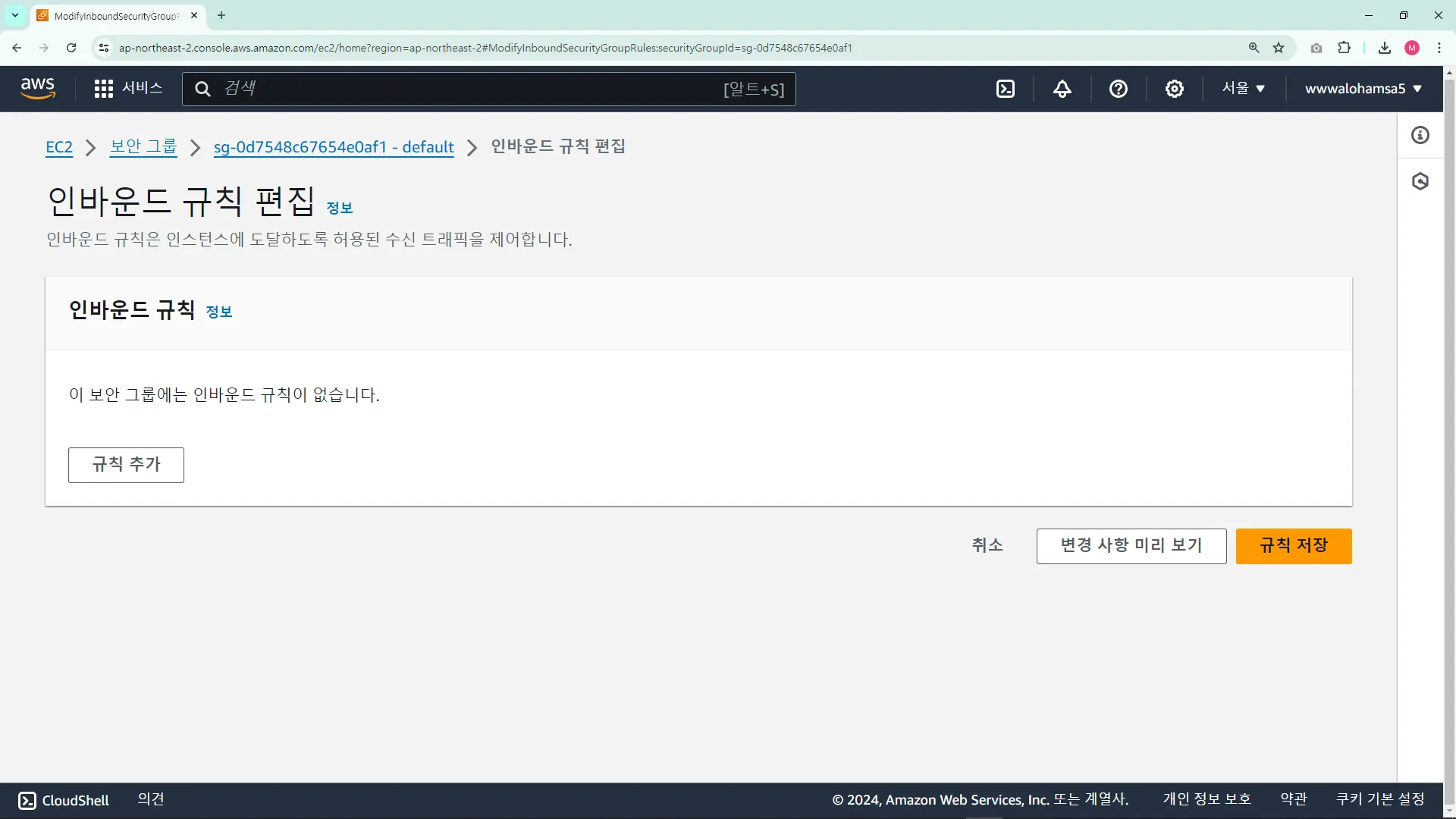Click the hexagon icon in right sidebar
The width and height of the screenshot is (1456, 819).
pos(1420,181)
